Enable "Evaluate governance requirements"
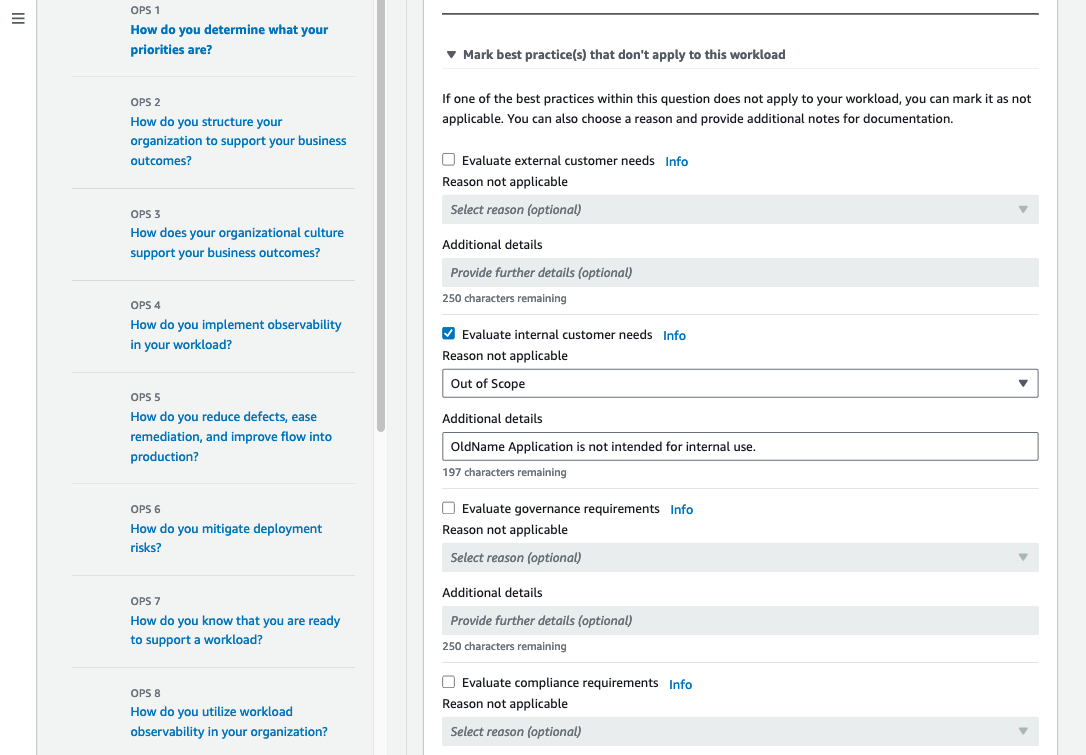Screen dimensions: 1086x755 coord(448,508)
